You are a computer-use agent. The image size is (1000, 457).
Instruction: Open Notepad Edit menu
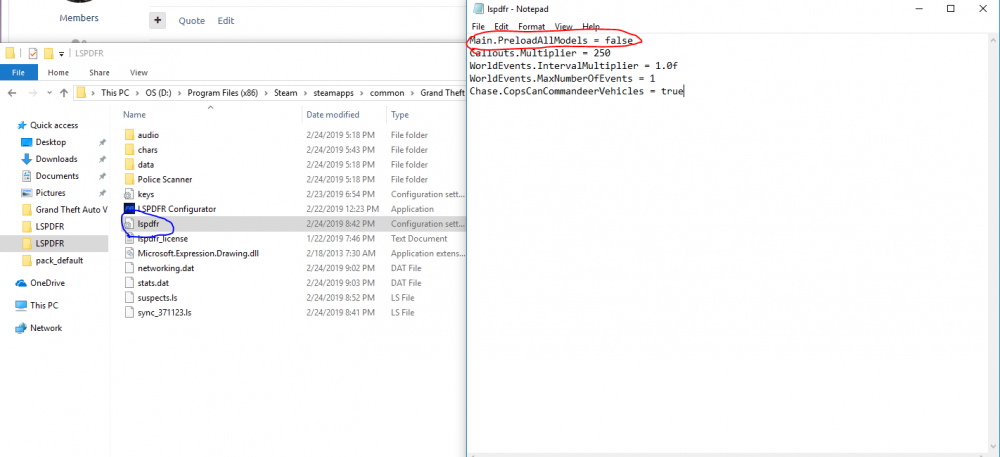pyautogui.click(x=501, y=27)
